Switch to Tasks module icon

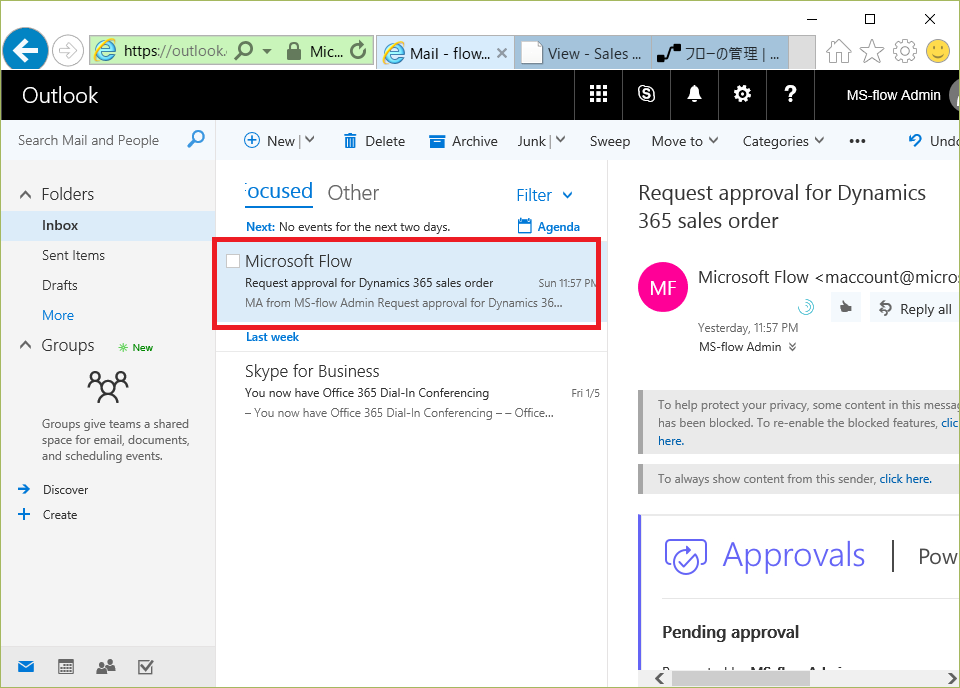click(x=146, y=667)
